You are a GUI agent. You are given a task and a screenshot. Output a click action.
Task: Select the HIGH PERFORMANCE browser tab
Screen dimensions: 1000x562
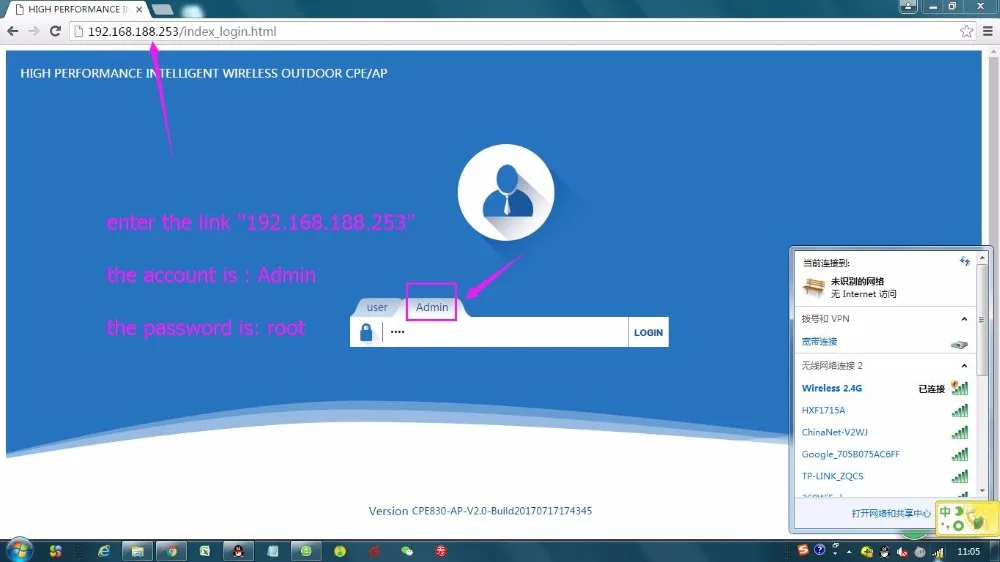point(77,10)
